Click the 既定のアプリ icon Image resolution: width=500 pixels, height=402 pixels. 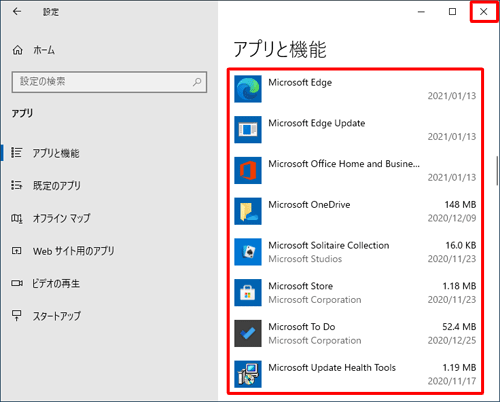pyautogui.click(x=16, y=185)
